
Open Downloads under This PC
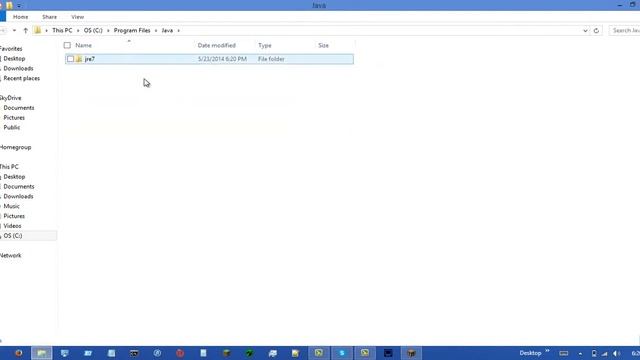tap(18, 196)
